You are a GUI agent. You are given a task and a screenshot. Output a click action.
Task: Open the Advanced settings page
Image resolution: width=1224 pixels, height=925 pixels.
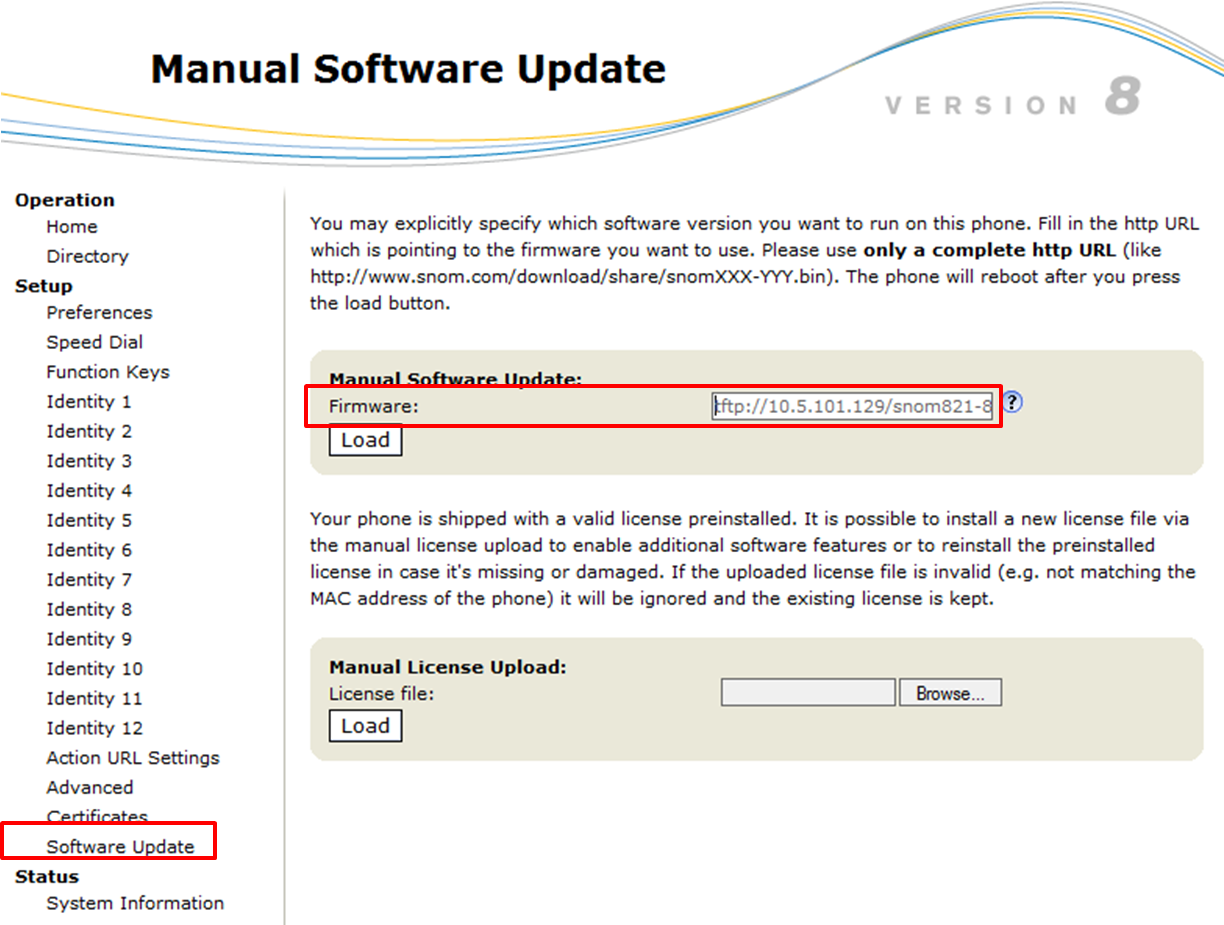click(90, 787)
